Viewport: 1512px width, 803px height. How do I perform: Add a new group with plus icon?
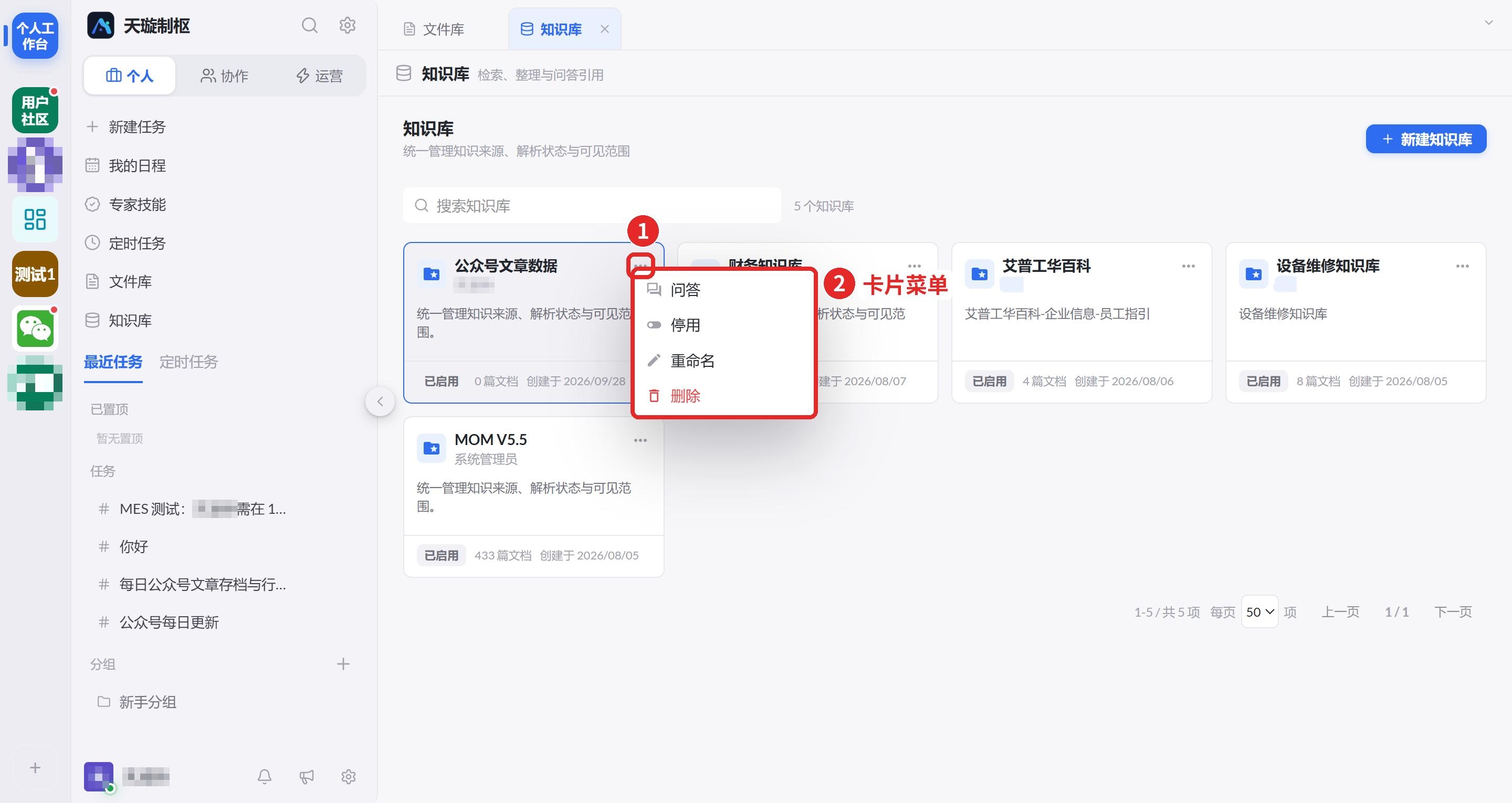343,664
